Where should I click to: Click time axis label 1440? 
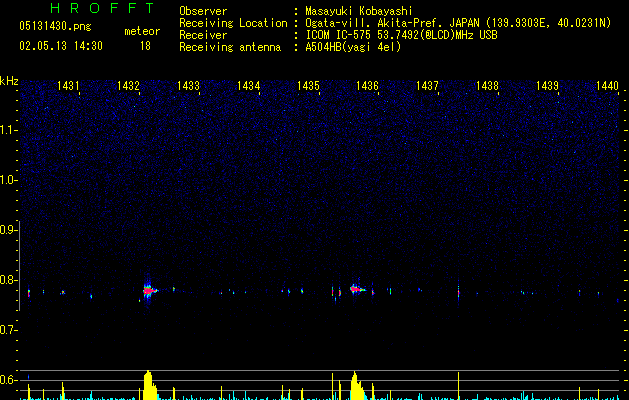click(607, 86)
